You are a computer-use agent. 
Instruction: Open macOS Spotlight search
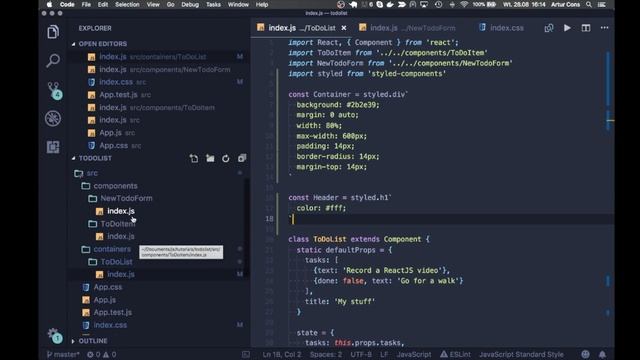click(x=589, y=4)
